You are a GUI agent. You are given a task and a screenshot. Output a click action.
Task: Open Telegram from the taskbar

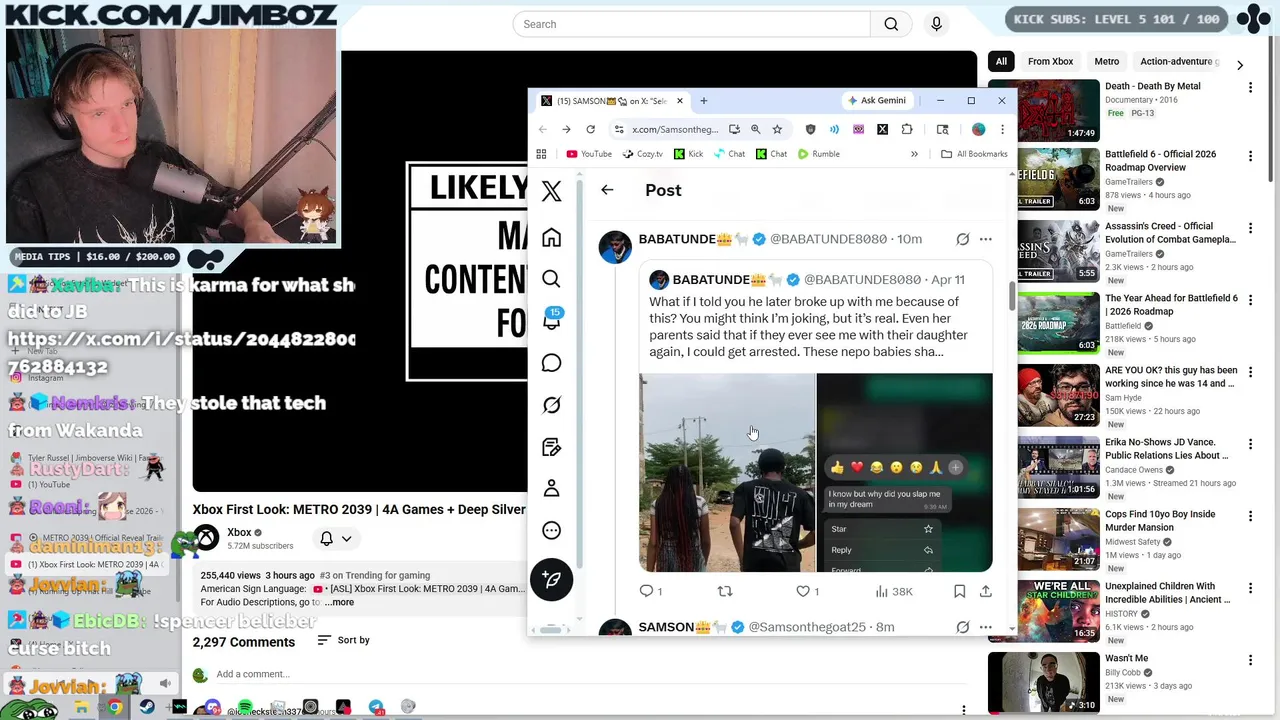pos(376,707)
